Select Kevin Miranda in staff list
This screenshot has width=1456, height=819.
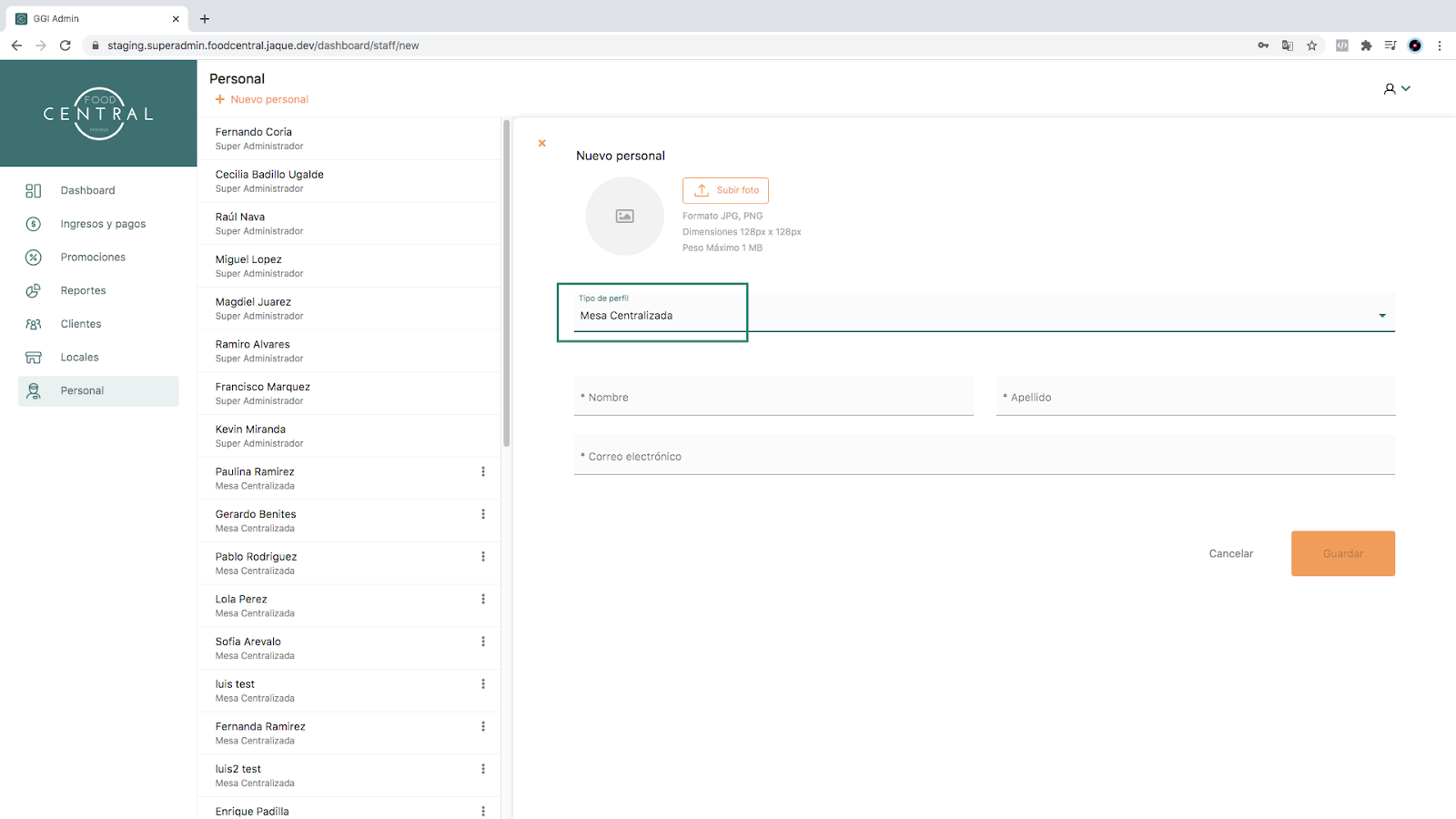click(x=349, y=436)
